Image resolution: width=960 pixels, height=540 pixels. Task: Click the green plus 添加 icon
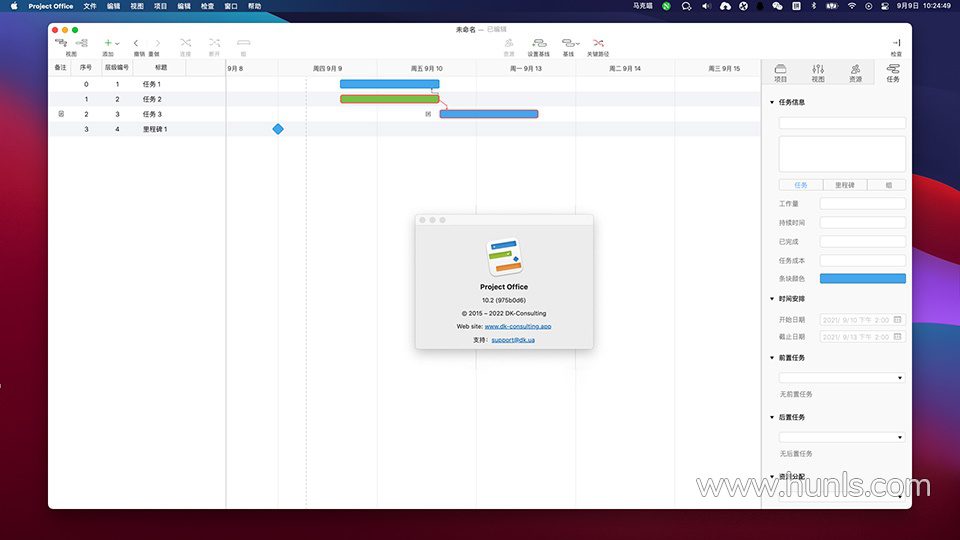tap(108, 43)
